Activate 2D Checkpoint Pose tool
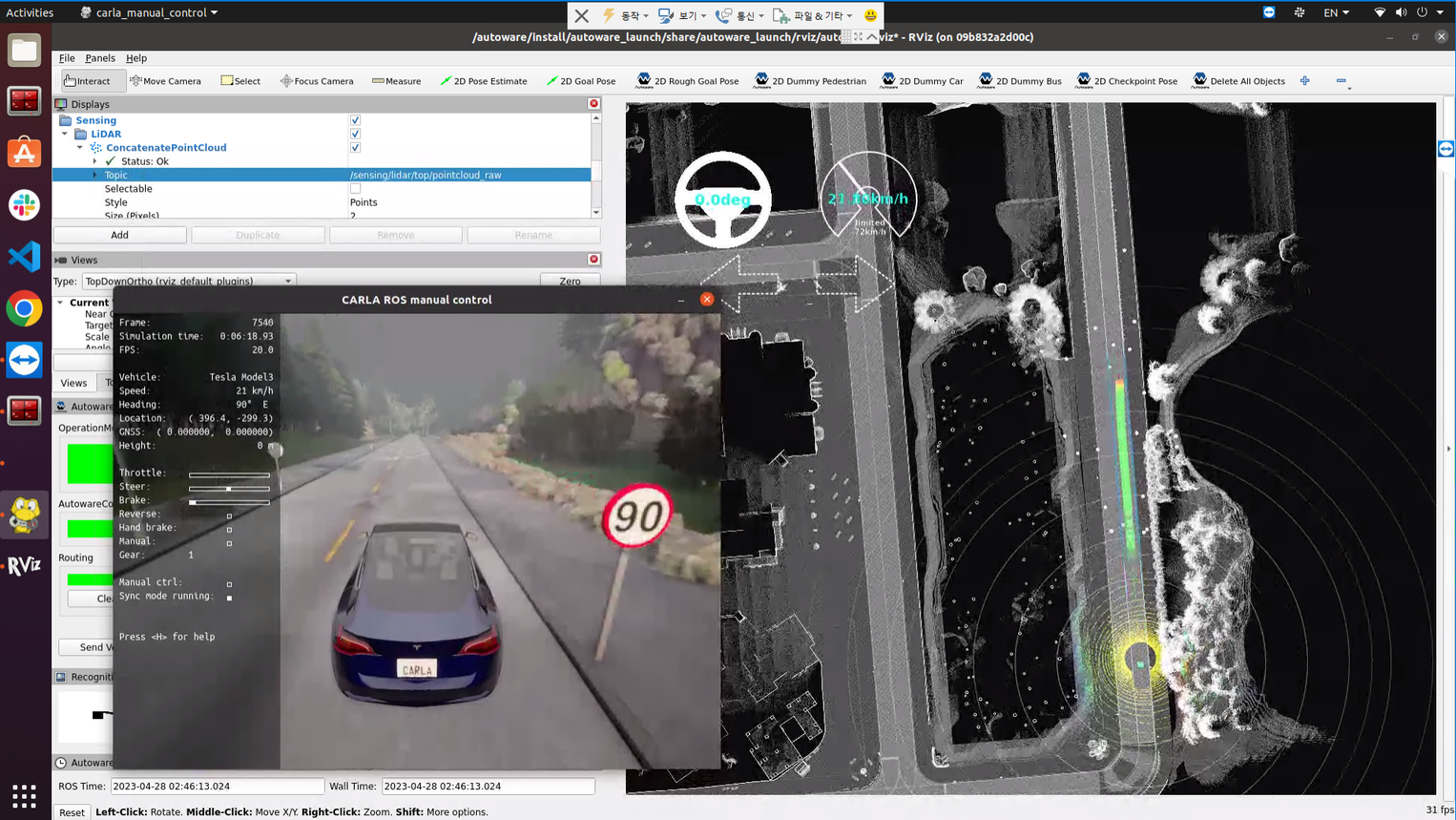The image size is (1456, 820). coord(1127,81)
